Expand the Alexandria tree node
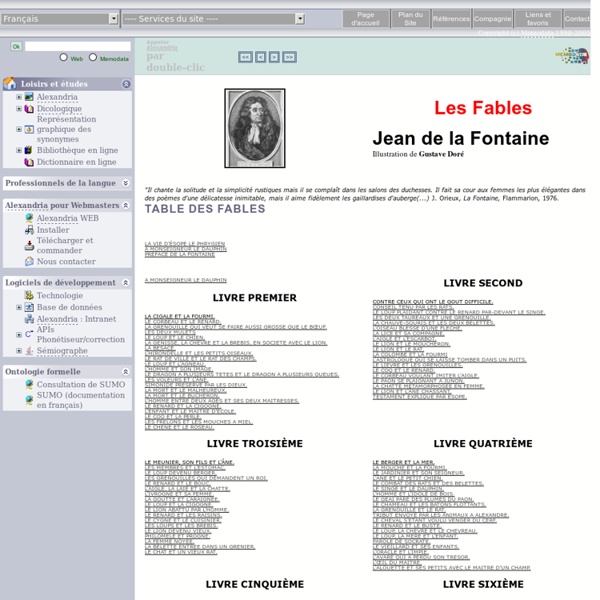Image resolution: width=600 pixels, height=600 pixels. [x=19, y=97]
